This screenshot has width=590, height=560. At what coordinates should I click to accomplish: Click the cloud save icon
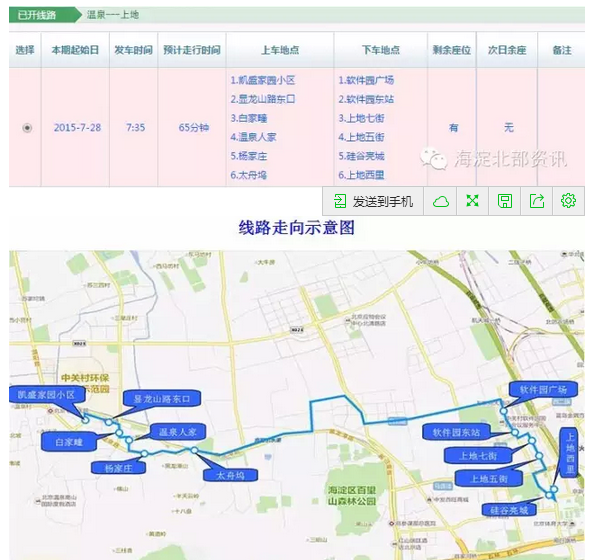click(441, 202)
